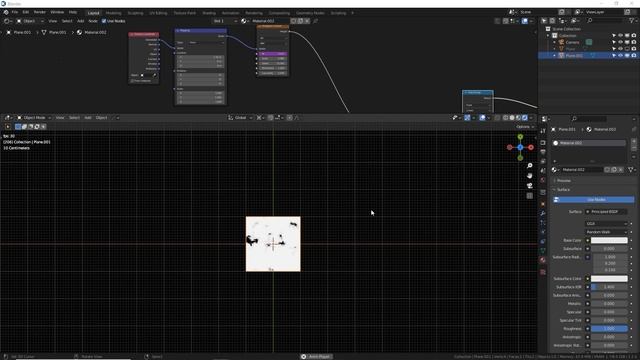This screenshot has height=360, width=640.
Task: Open the outliner filter funnel dropdown
Action: tap(632, 20)
